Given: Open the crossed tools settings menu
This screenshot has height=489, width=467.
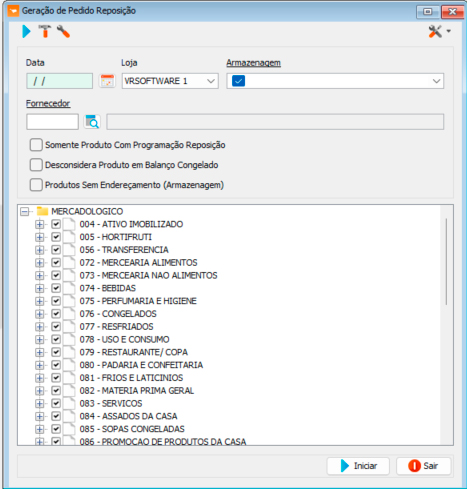Looking at the screenshot, I should click(439, 32).
